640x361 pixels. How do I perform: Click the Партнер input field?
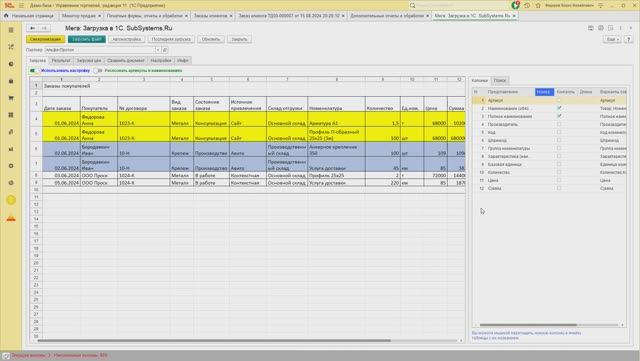100,50
